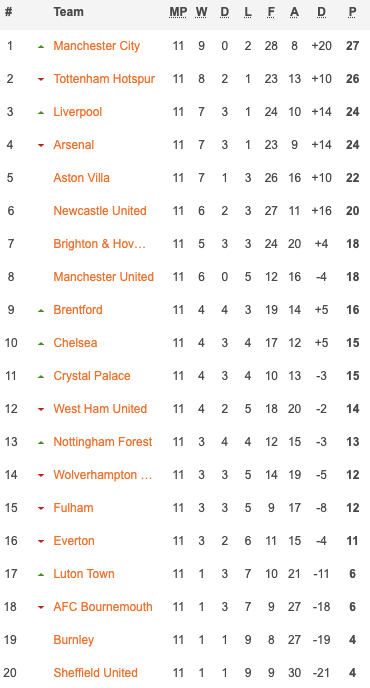Click the green up arrow beside Brentford

pyautogui.click(x=41, y=310)
